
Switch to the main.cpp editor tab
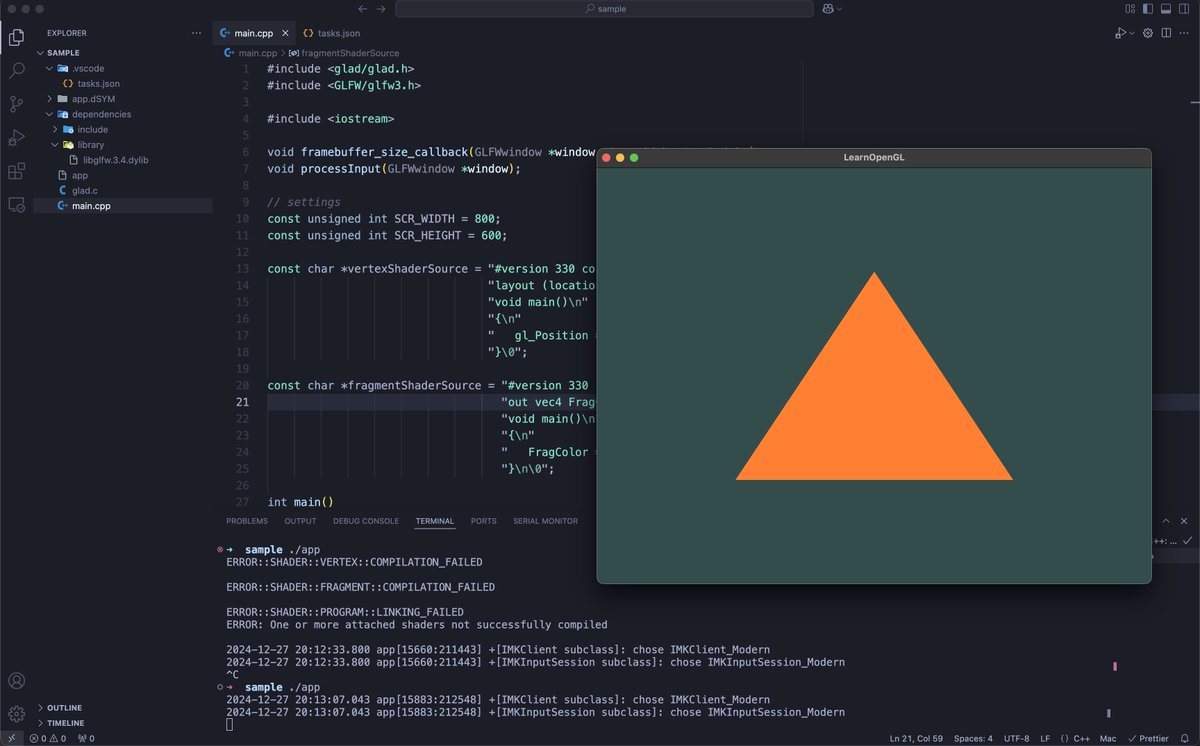pyautogui.click(x=252, y=33)
